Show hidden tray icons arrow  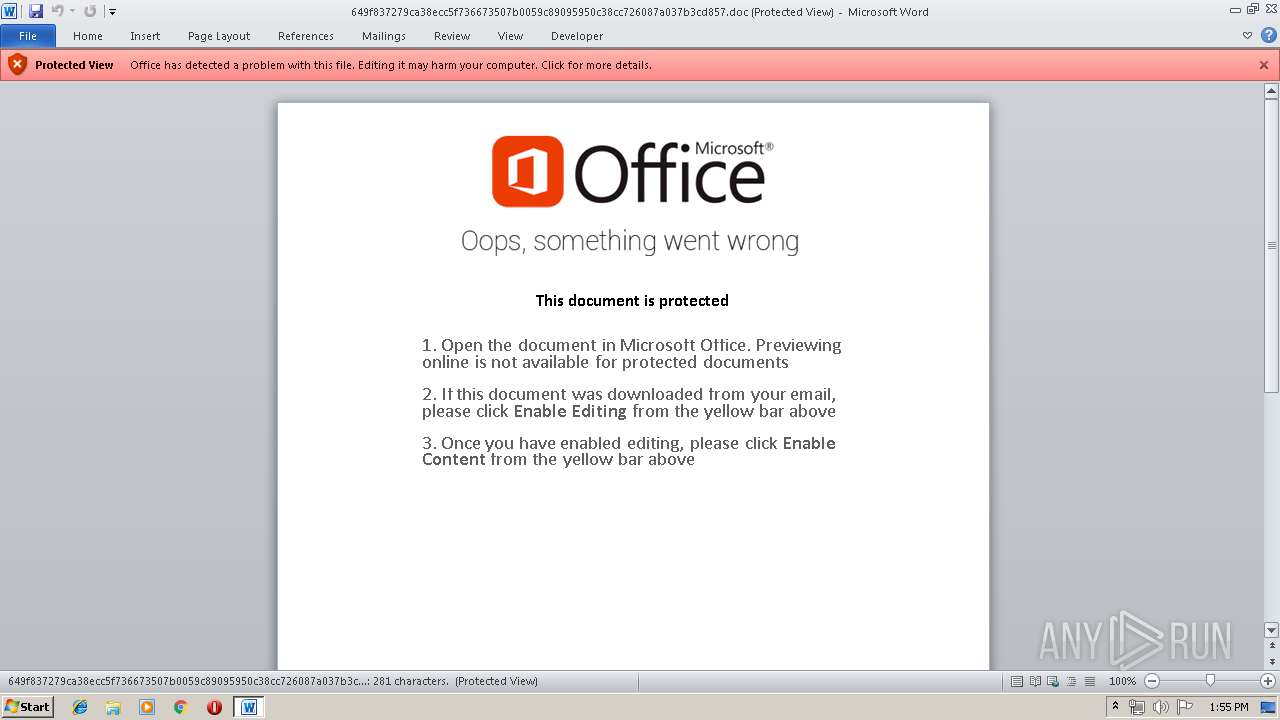click(1116, 707)
